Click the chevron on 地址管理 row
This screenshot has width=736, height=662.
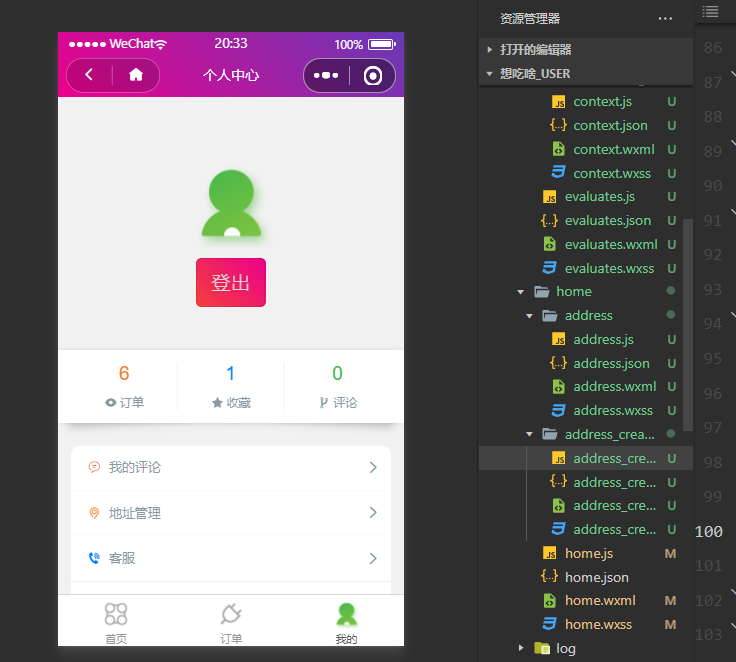[x=373, y=513]
